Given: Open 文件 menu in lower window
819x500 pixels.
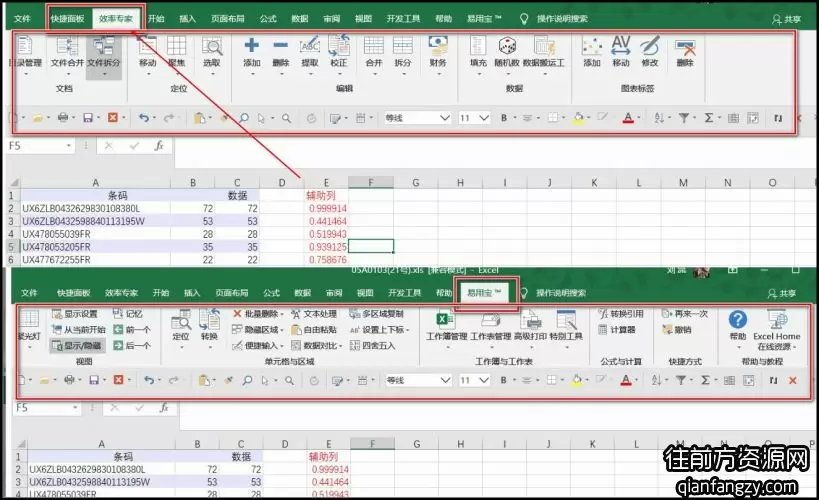Looking at the screenshot, I should pyautogui.click(x=29, y=293).
